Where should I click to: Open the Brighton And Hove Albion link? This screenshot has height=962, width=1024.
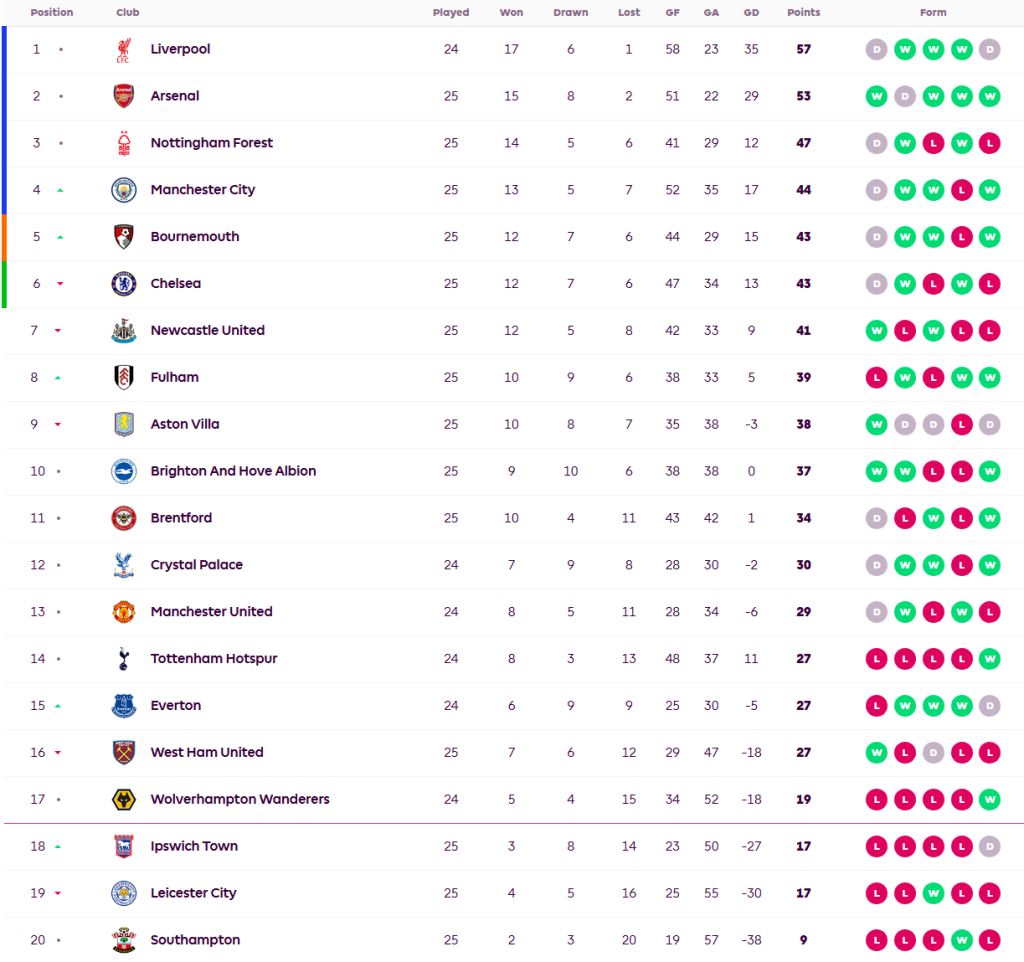pyautogui.click(x=233, y=471)
